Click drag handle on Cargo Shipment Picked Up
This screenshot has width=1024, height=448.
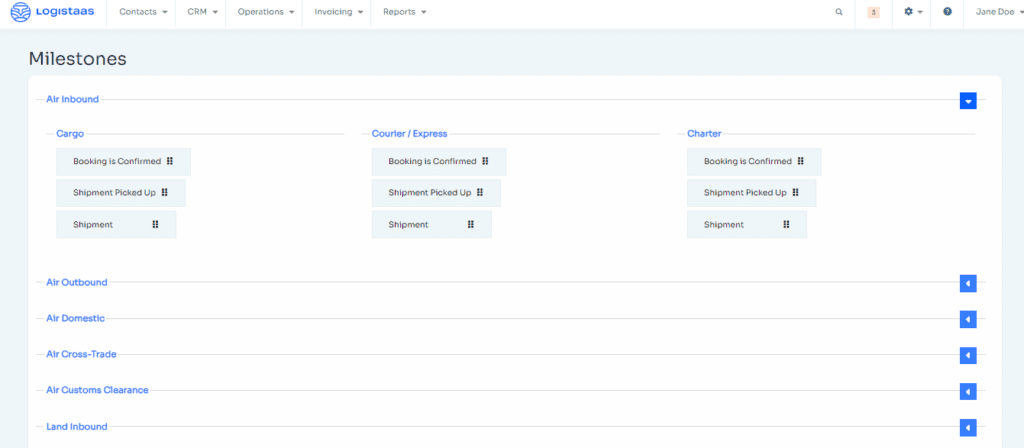165,193
